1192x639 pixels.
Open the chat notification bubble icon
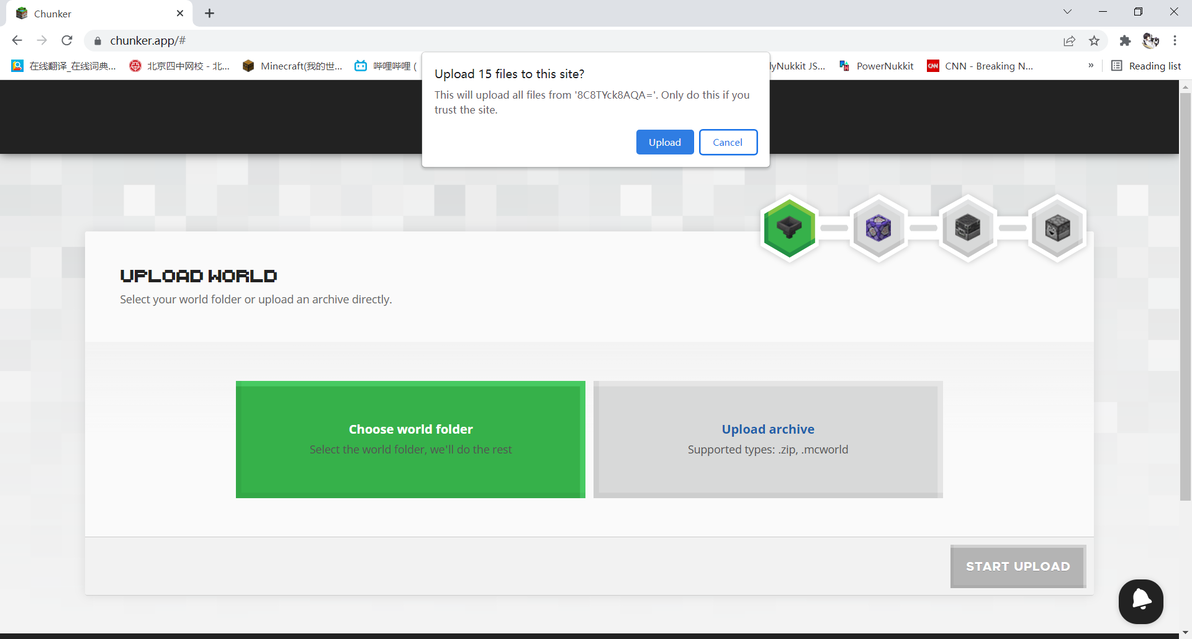1140,601
